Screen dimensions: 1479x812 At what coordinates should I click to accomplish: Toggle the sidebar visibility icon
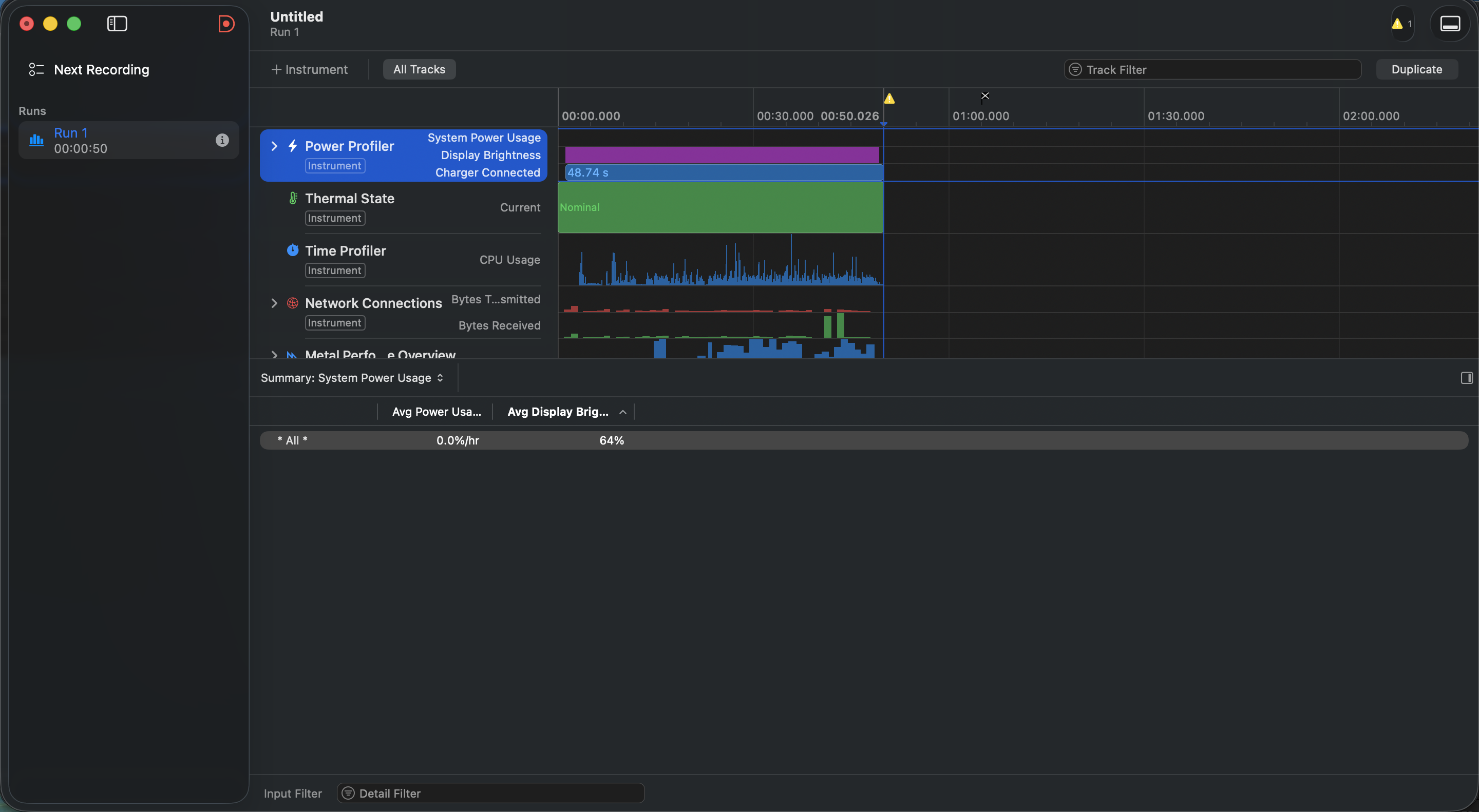coord(117,24)
